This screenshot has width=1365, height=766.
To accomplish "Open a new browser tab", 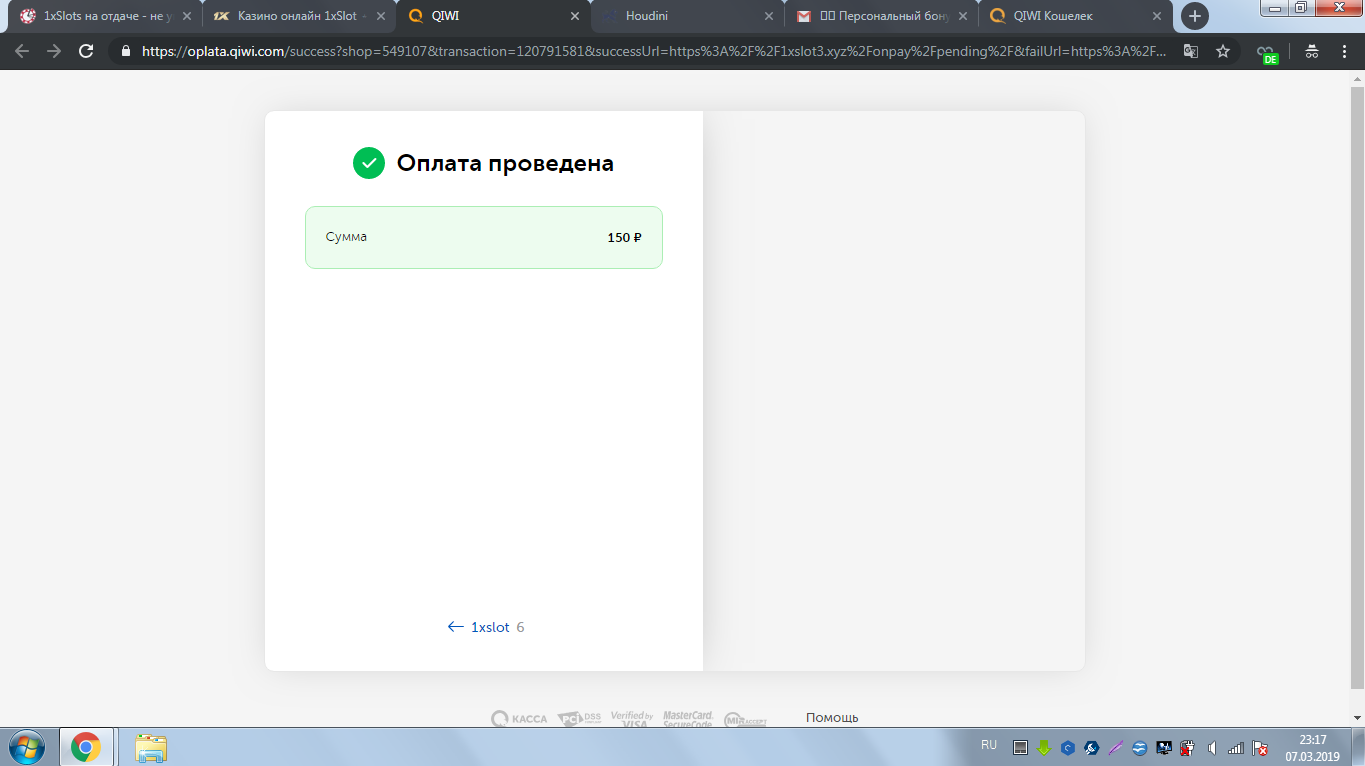I will (1194, 16).
